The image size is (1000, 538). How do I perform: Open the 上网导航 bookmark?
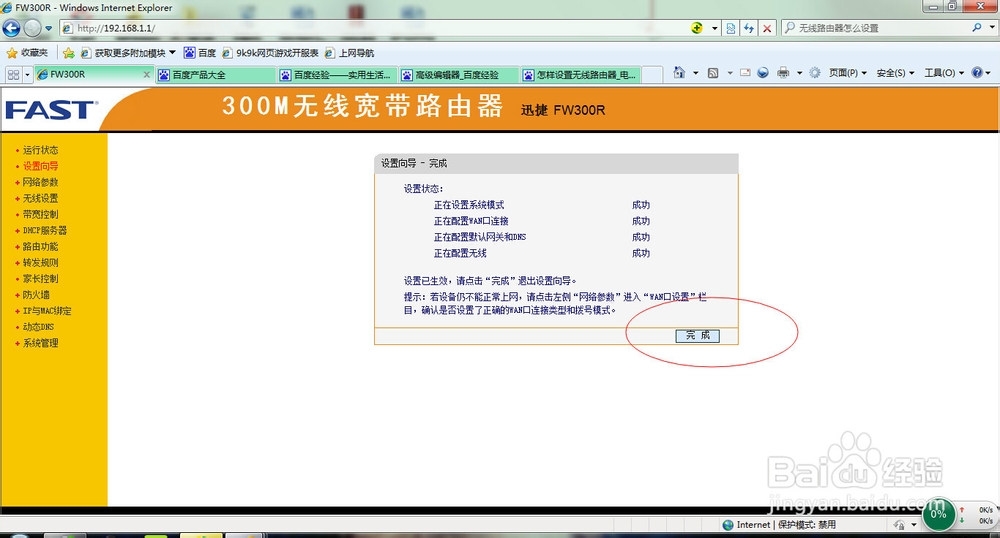[x=349, y=53]
